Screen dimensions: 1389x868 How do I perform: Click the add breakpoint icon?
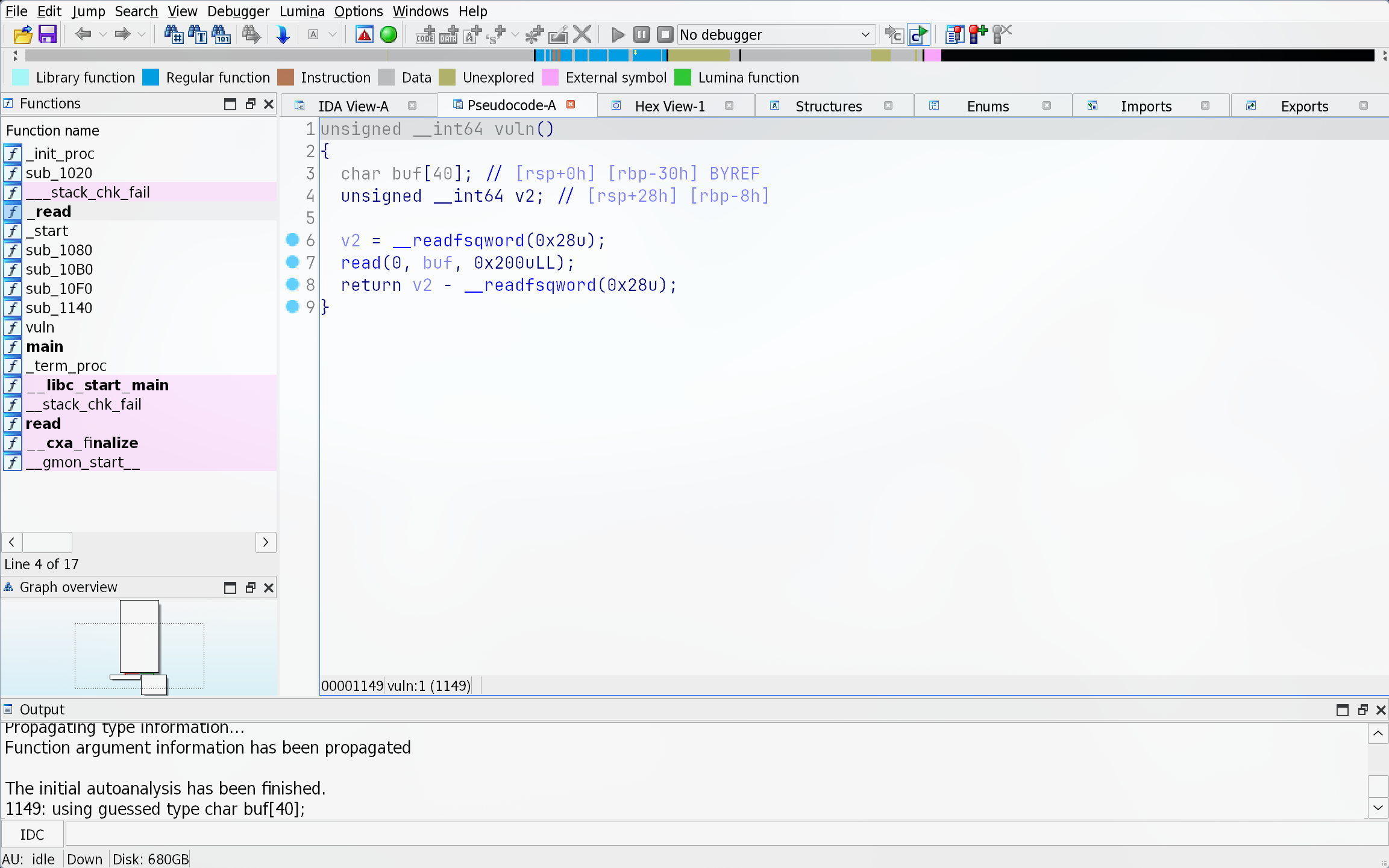point(977,34)
